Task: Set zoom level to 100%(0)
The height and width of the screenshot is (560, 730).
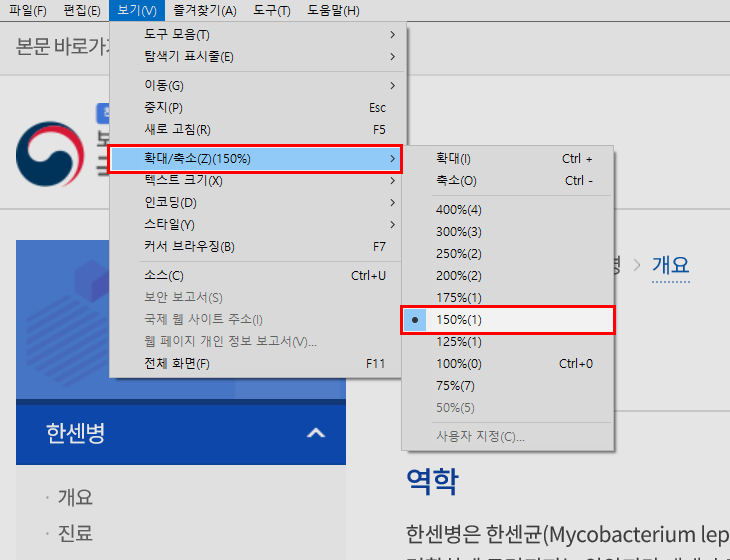Action: (459, 364)
